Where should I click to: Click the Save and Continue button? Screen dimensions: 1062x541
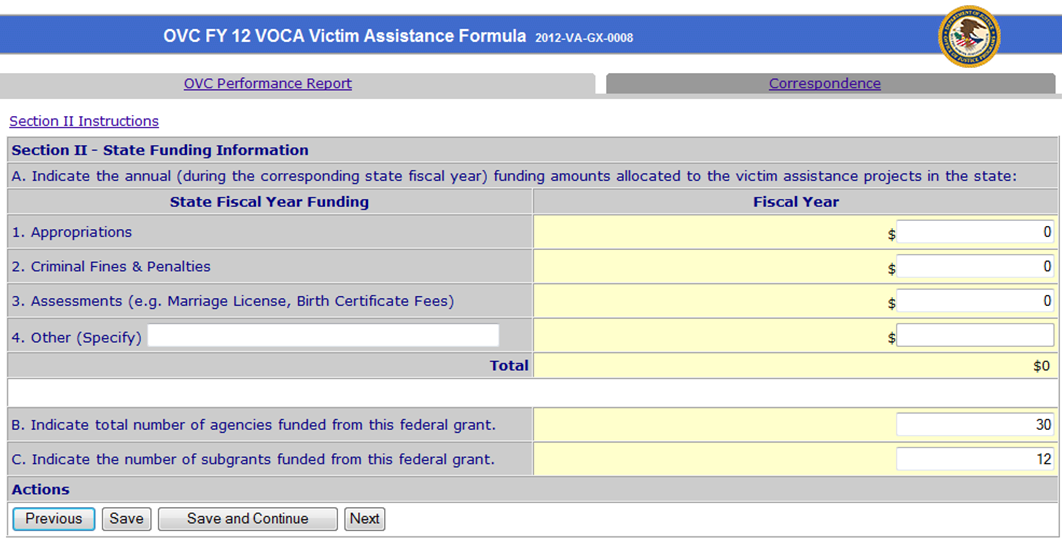coord(247,519)
